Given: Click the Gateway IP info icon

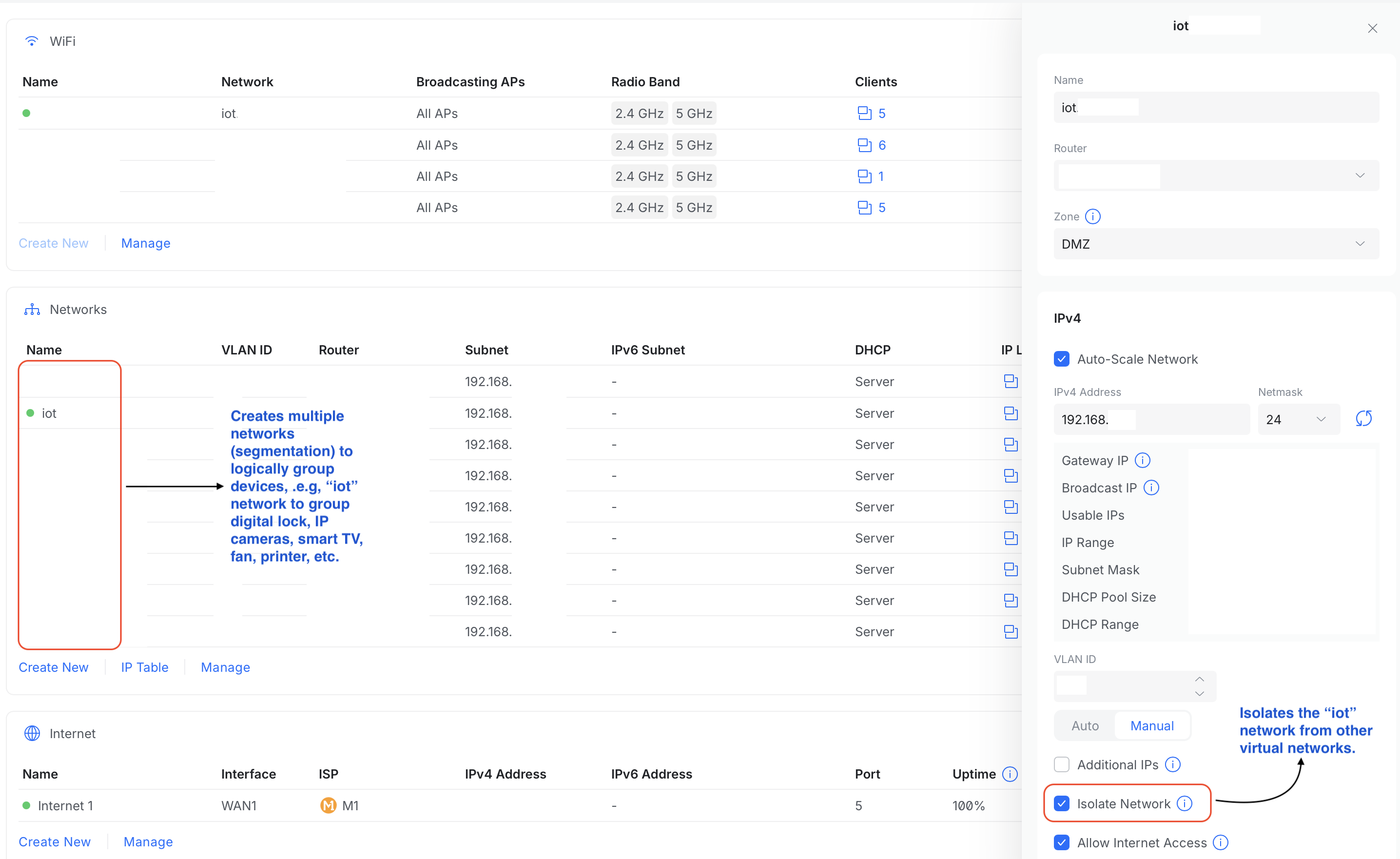Looking at the screenshot, I should [1143, 460].
